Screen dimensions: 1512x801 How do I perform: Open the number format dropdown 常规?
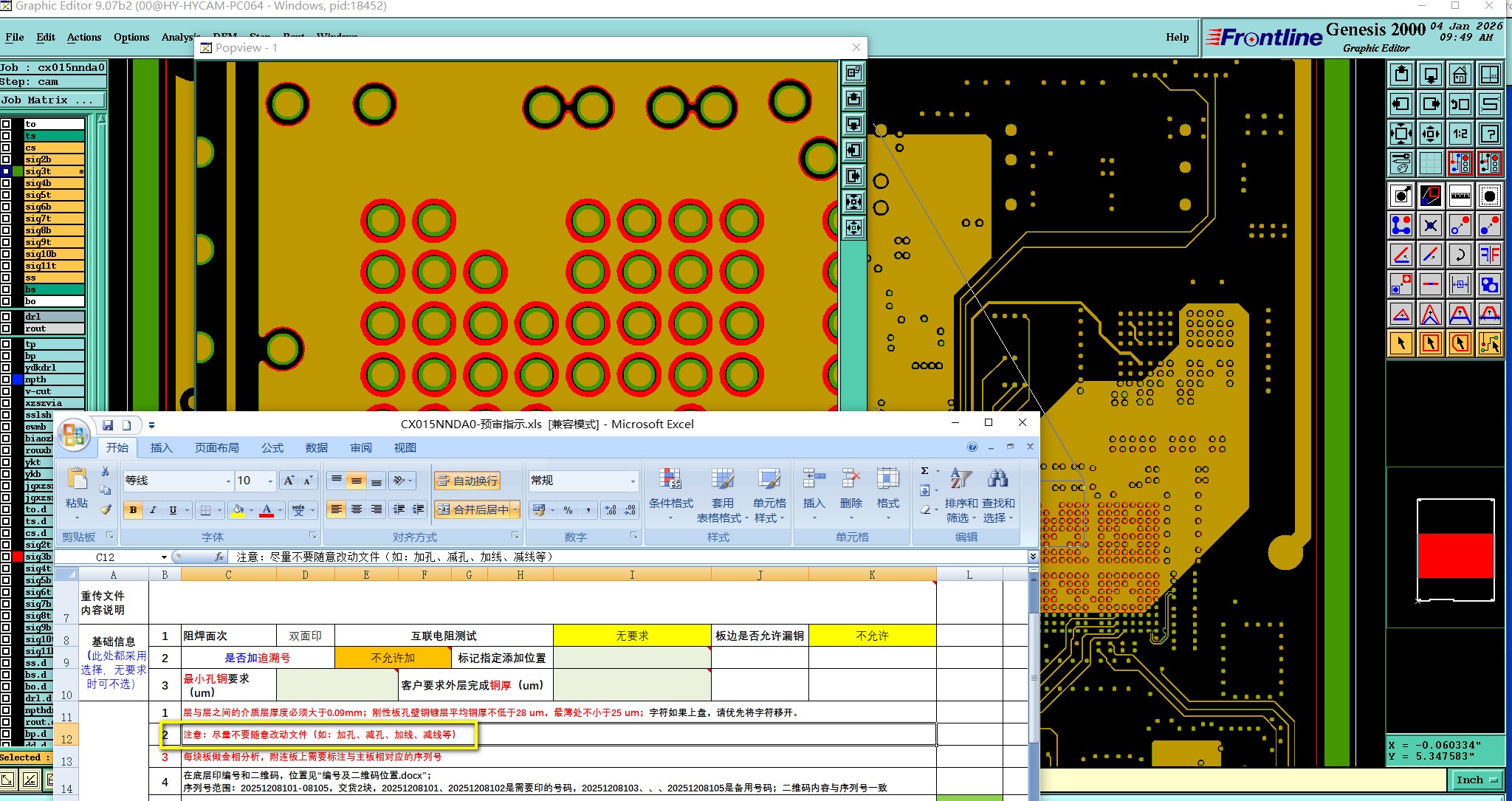coord(632,481)
